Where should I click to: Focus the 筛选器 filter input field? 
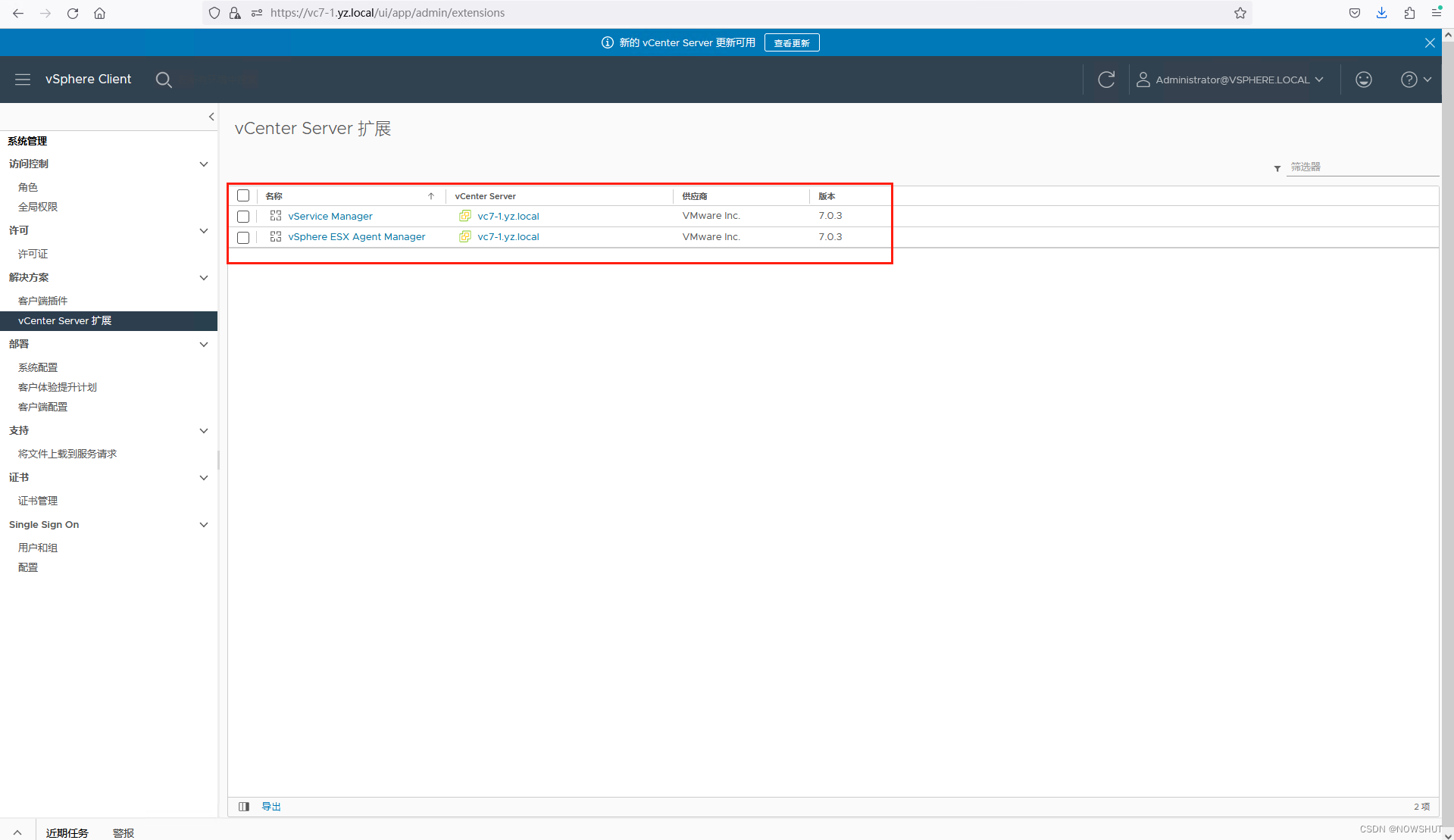pyautogui.click(x=1362, y=167)
